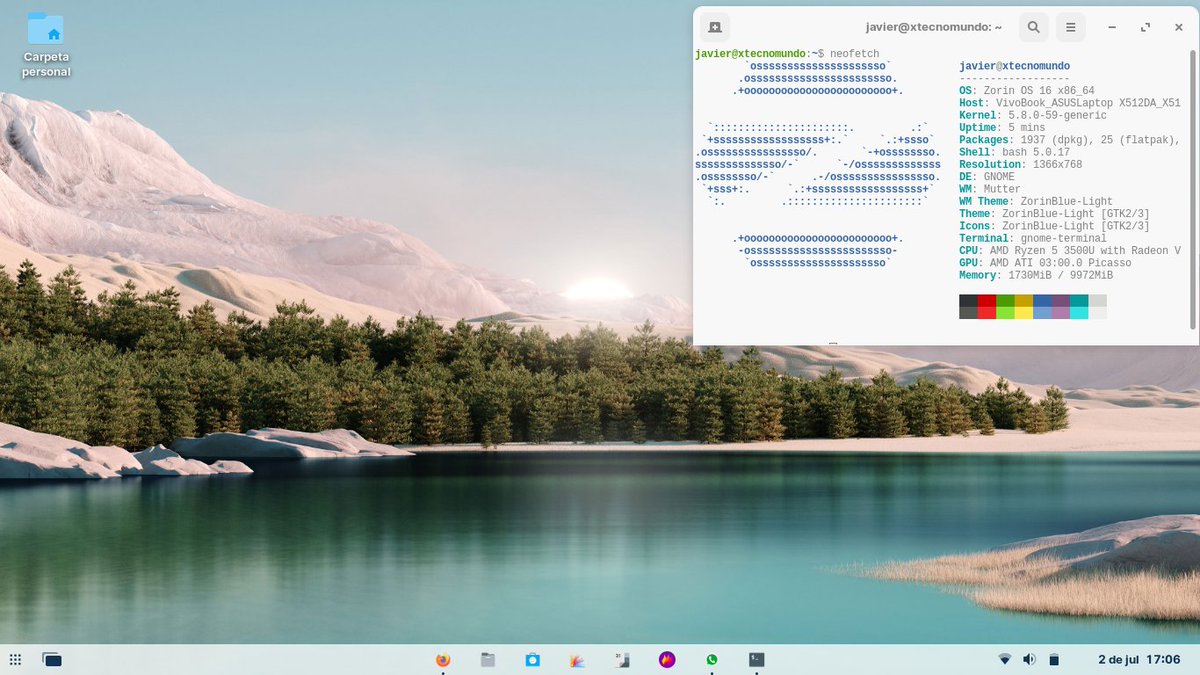Image resolution: width=1200 pixels, height=675 pixels.
Task: Click the Uptime: 5 mins line
Action: 1002,127
